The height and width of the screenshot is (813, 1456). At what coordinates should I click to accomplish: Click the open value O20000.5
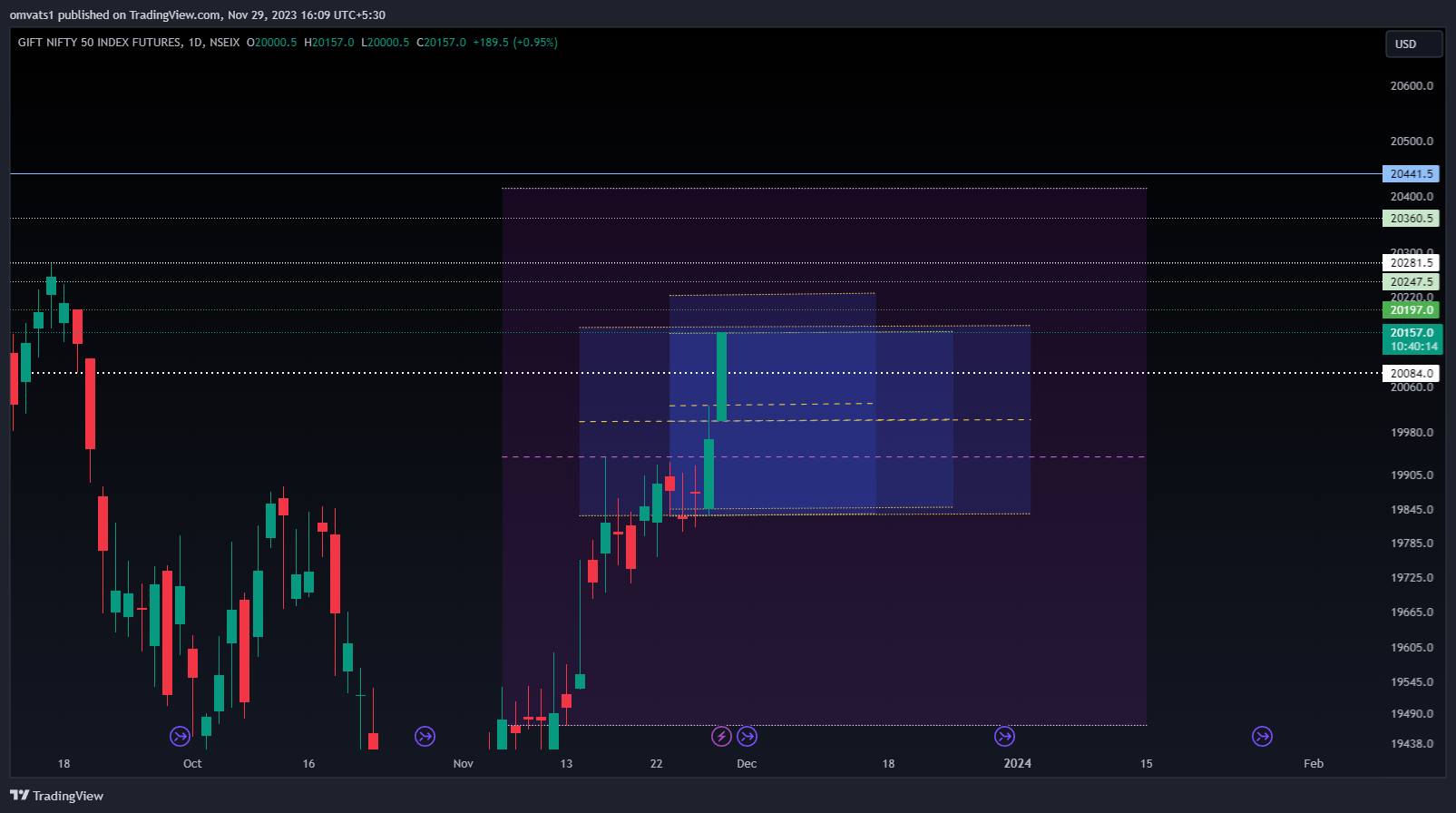point(272,43)
